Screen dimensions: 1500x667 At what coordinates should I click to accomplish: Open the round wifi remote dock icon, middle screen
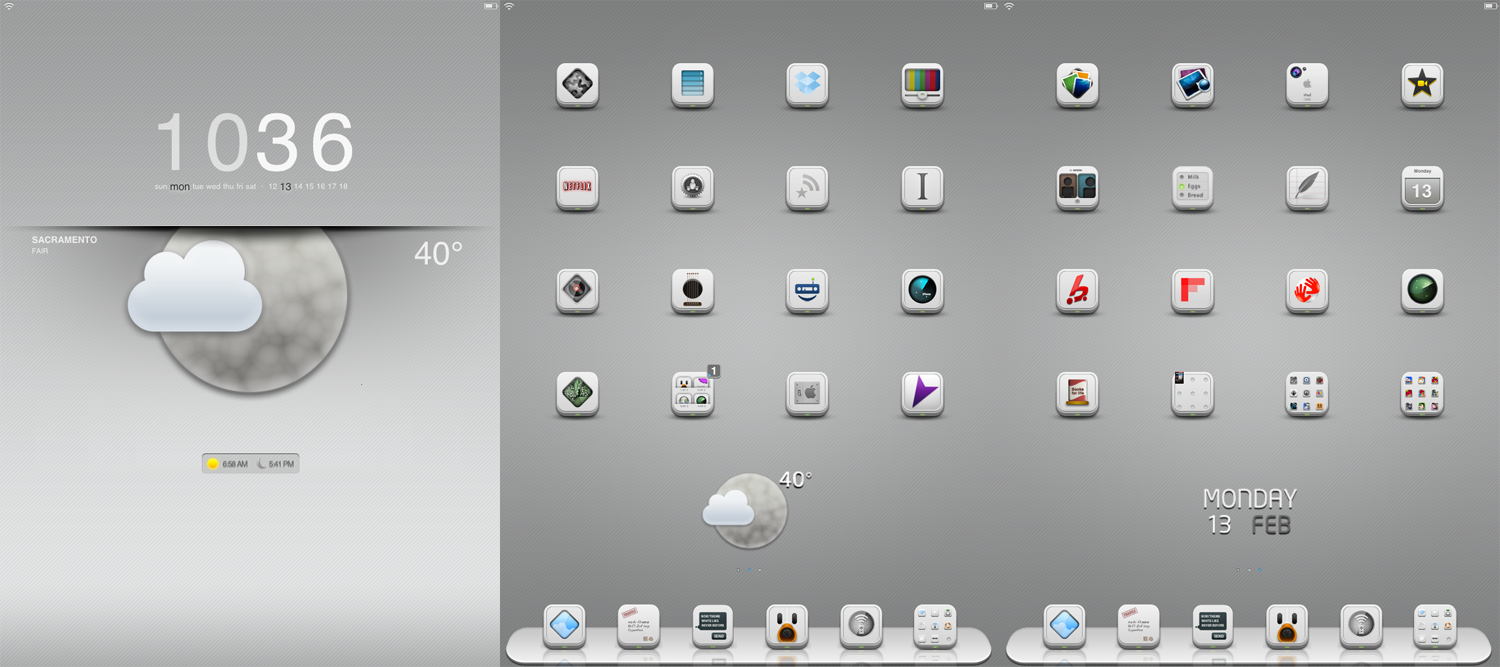(861, 626)
